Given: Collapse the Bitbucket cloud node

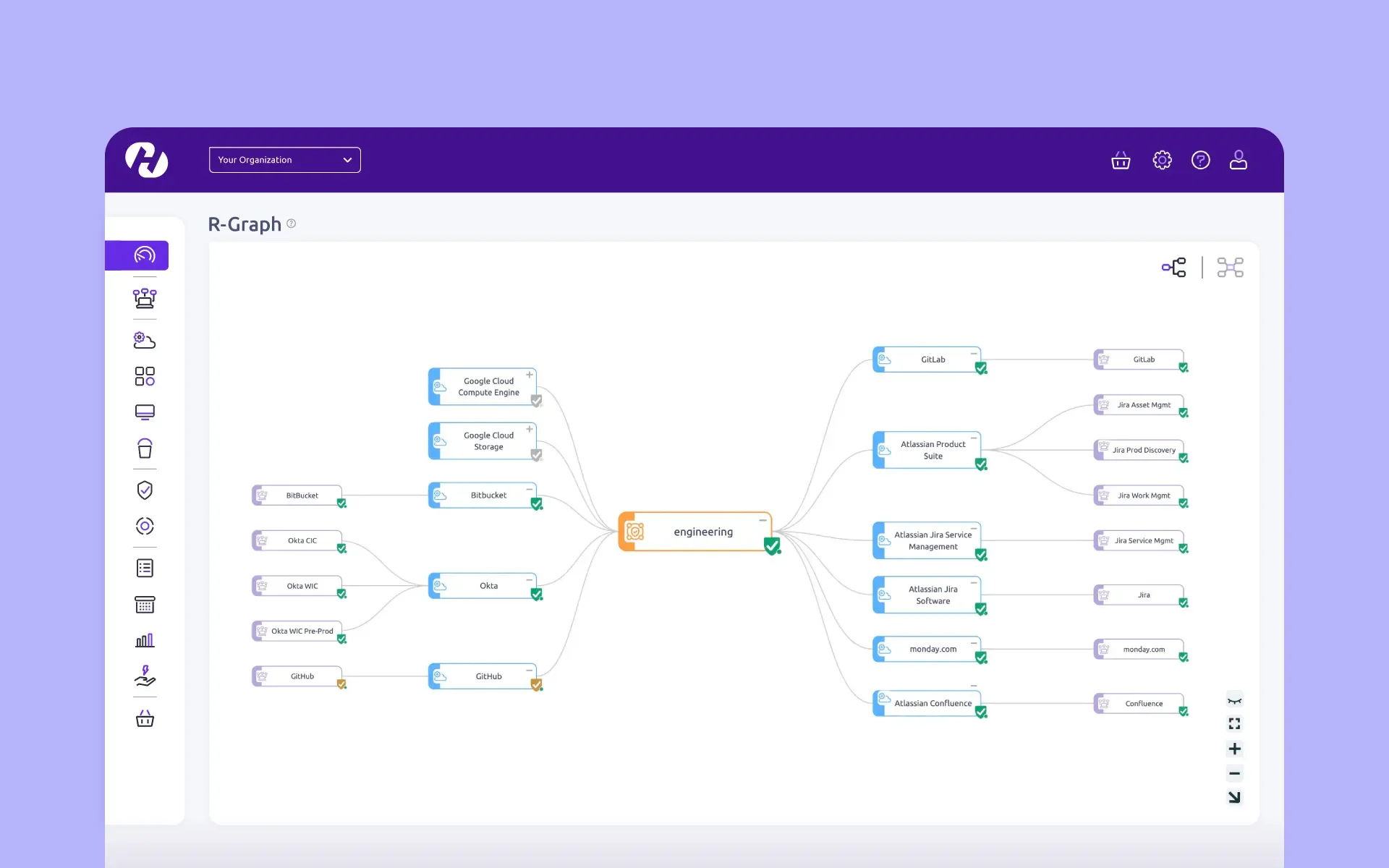Looking at the screenshot, I should click(x=530, y=490).
